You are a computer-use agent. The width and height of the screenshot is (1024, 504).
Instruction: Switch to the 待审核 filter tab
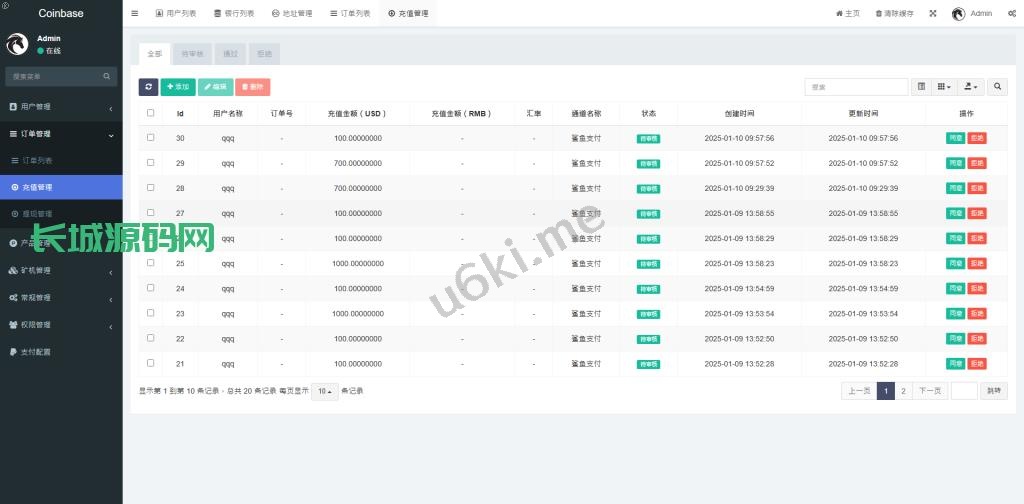192,53
